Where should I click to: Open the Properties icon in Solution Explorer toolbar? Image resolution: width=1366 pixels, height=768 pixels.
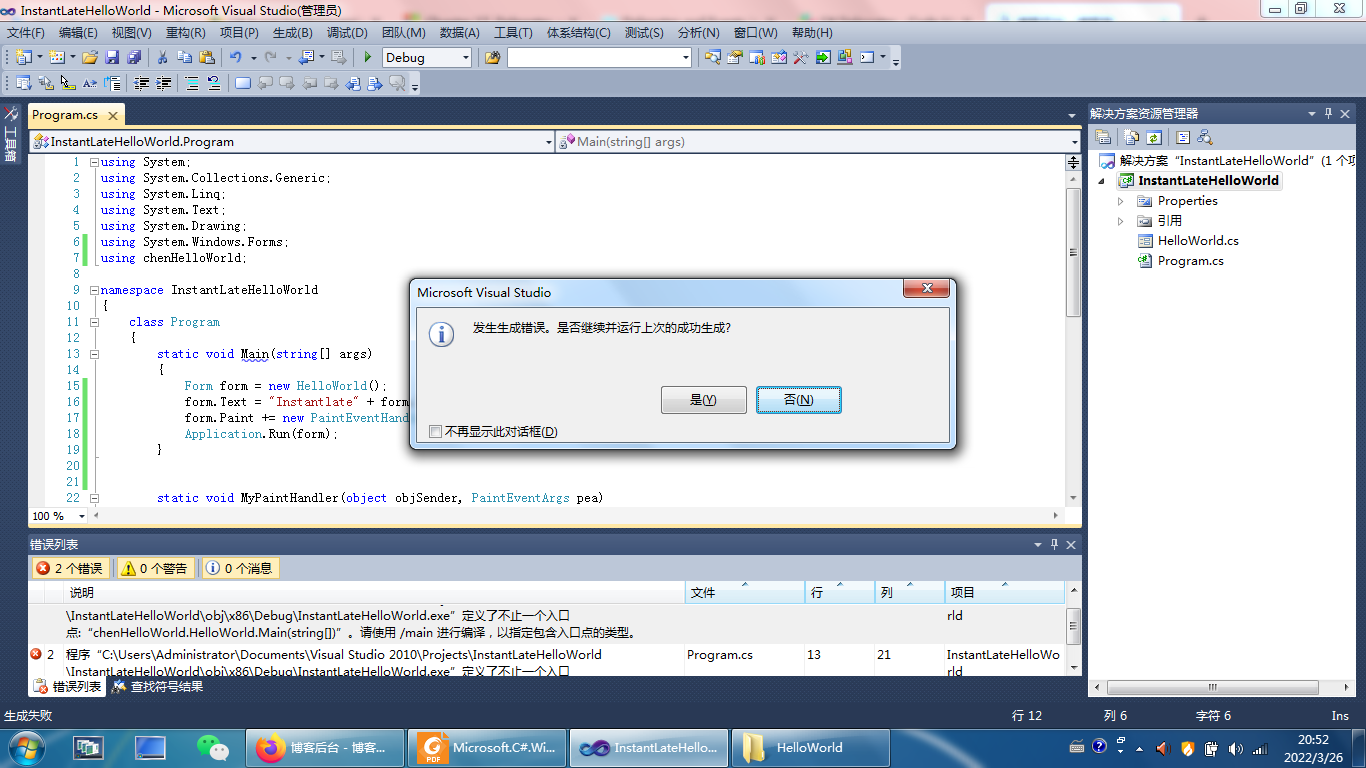[x=1103, y=138]
